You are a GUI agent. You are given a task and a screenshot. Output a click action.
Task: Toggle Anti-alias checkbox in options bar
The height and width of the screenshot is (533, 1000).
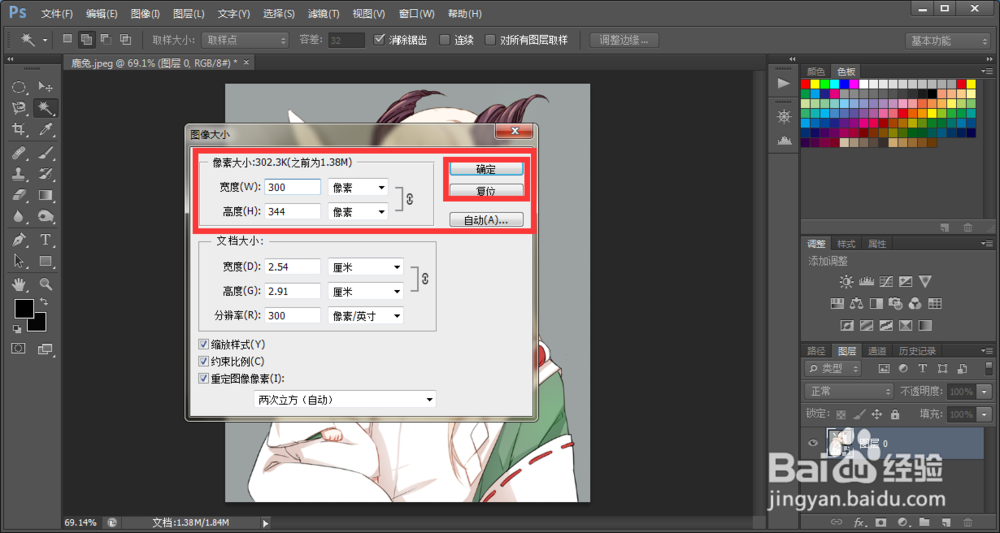coord(379,40)
